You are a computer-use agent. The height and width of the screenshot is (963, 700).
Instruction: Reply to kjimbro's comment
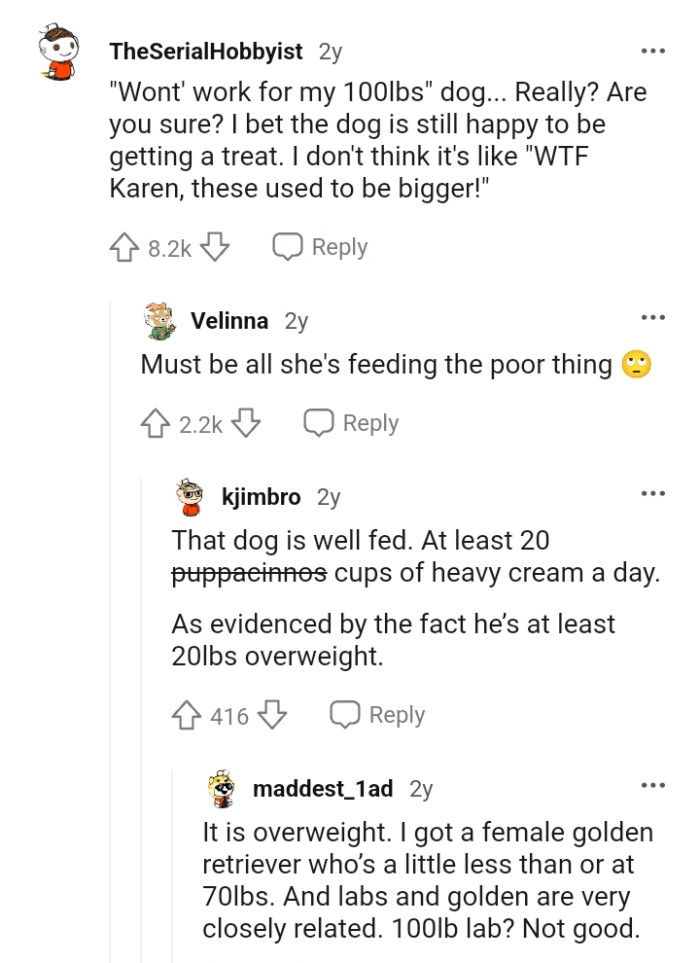[398, 714]
